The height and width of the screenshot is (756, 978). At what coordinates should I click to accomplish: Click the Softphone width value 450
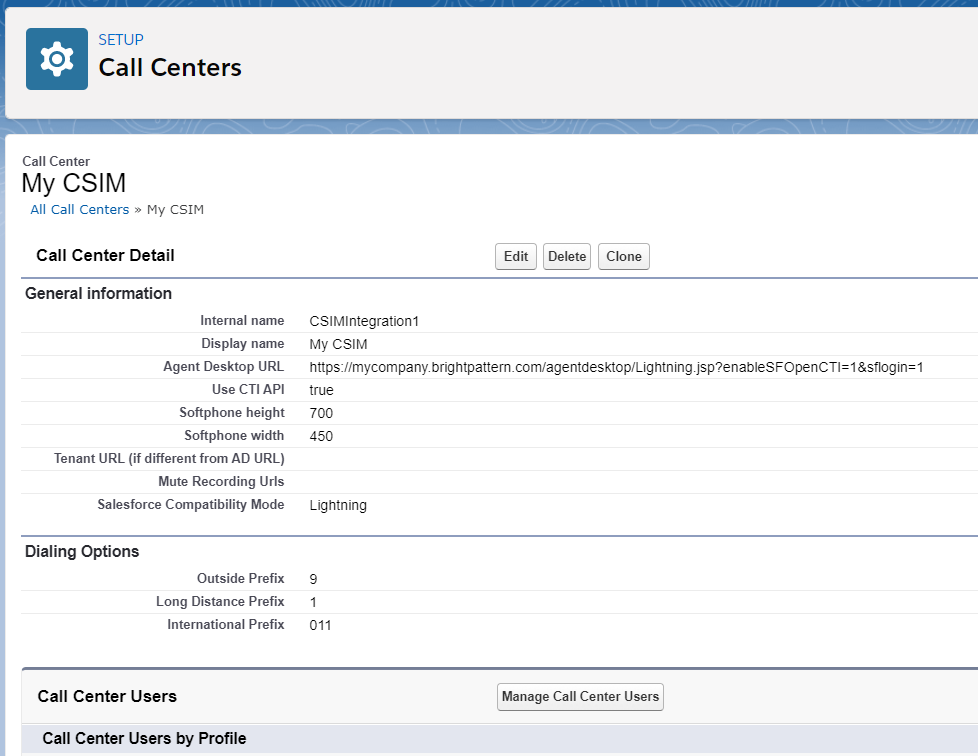[x=321, y=437]
